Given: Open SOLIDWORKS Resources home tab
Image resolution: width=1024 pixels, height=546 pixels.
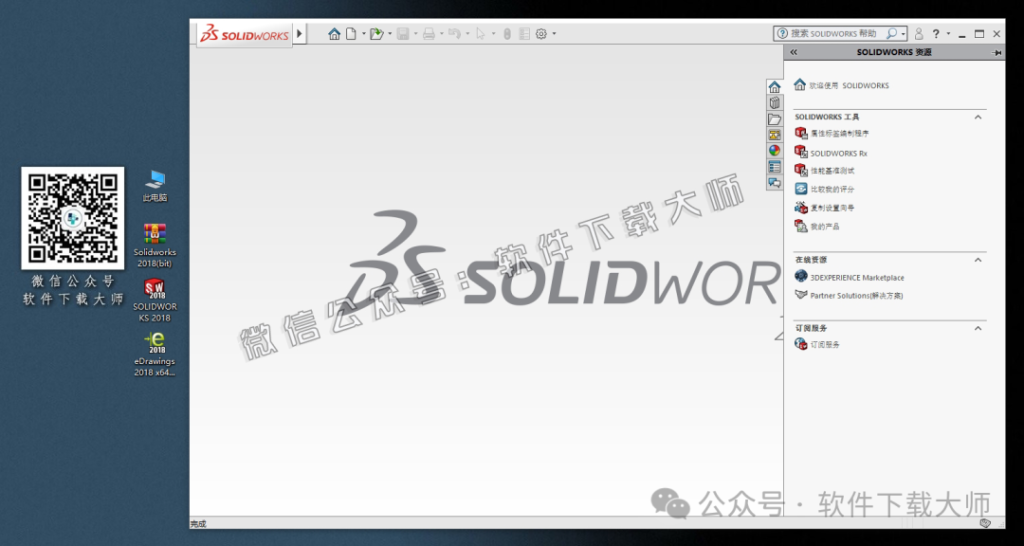Looking at the screenshot, I should (x=775, y=87).
